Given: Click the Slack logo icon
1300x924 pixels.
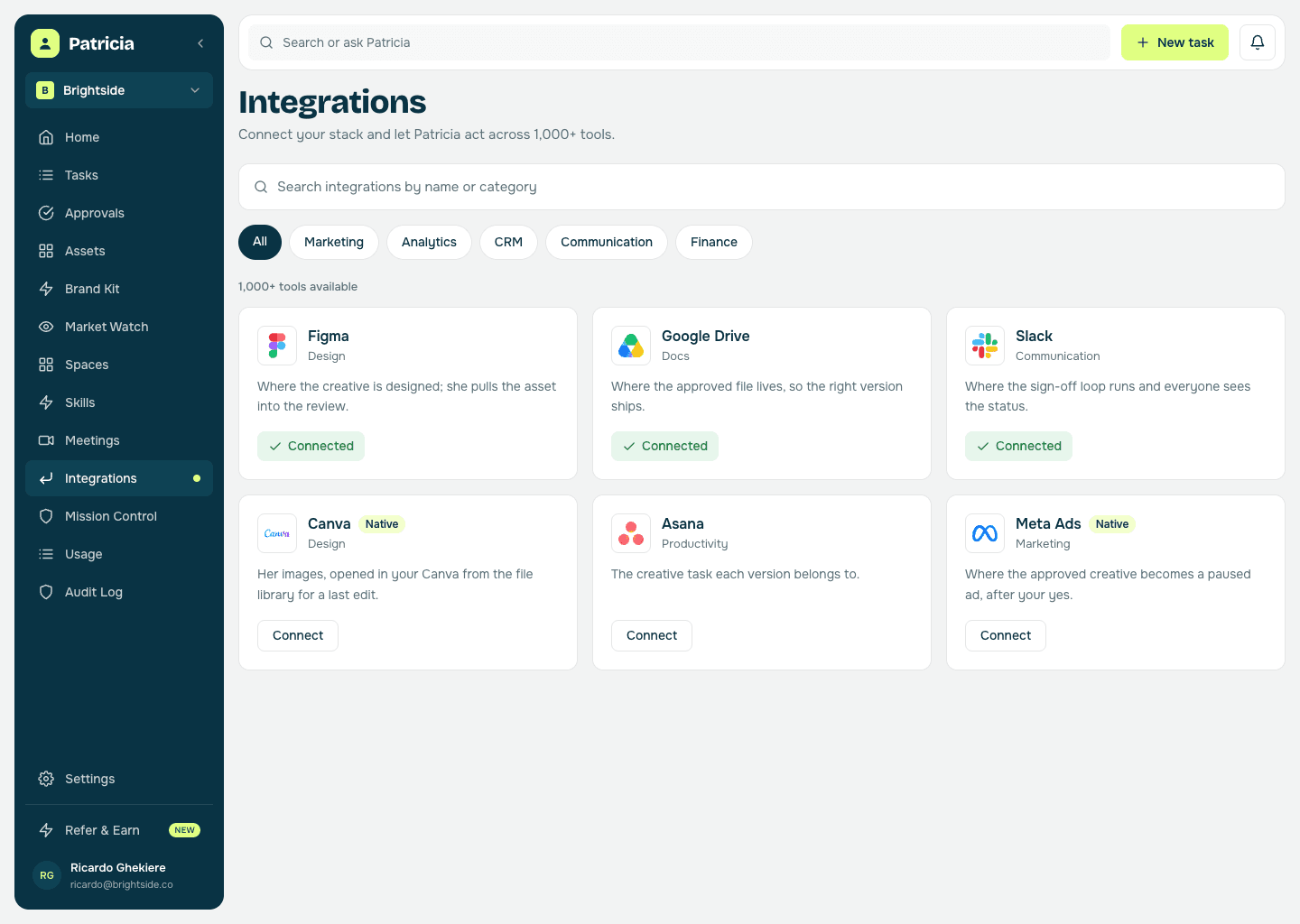Looking at the screenshot, I should click(x=985, y=346).
